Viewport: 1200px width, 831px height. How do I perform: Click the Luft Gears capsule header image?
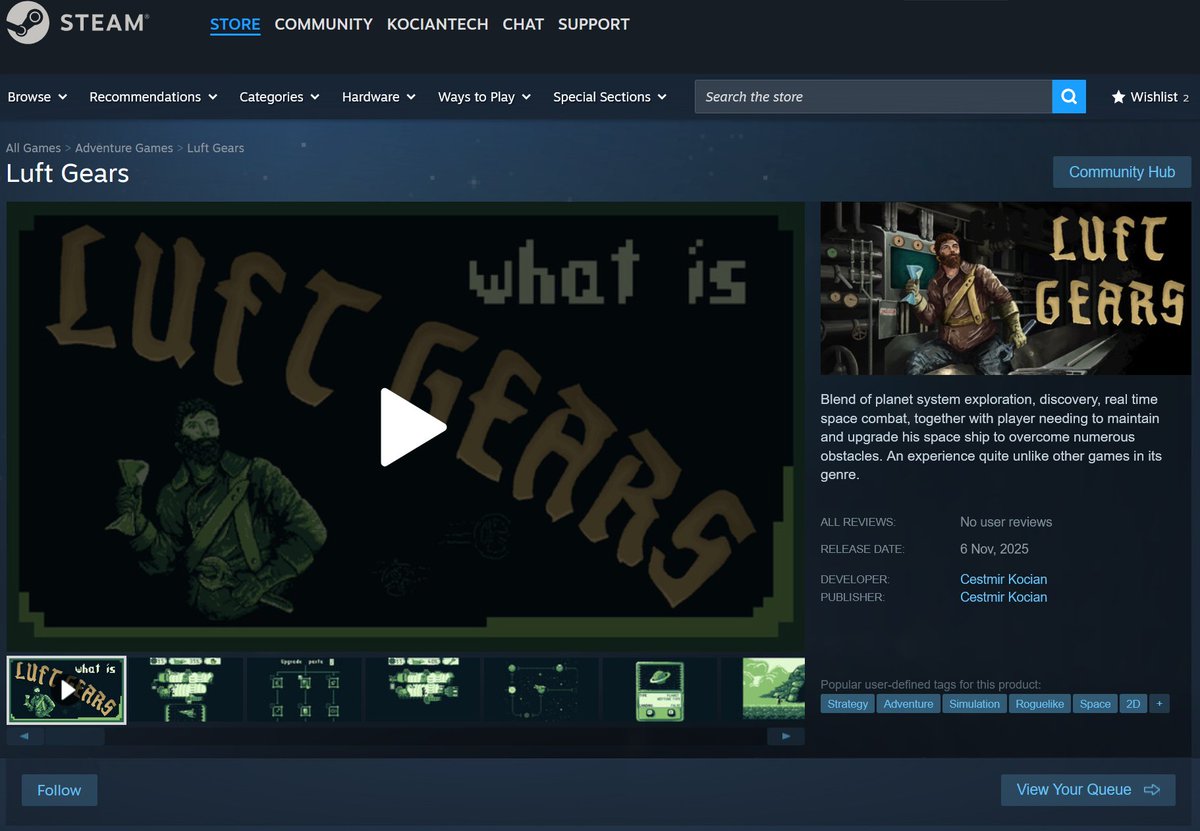[x=1005, y=288]
